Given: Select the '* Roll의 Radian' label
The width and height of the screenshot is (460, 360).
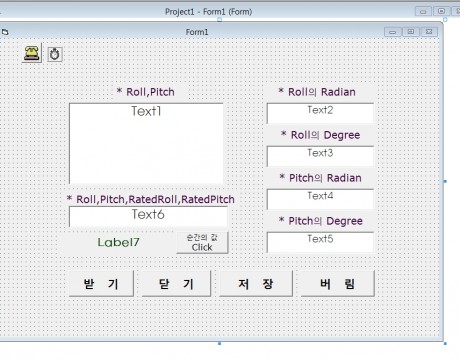Looking at the screenshot, I should (x=317, y=92).
